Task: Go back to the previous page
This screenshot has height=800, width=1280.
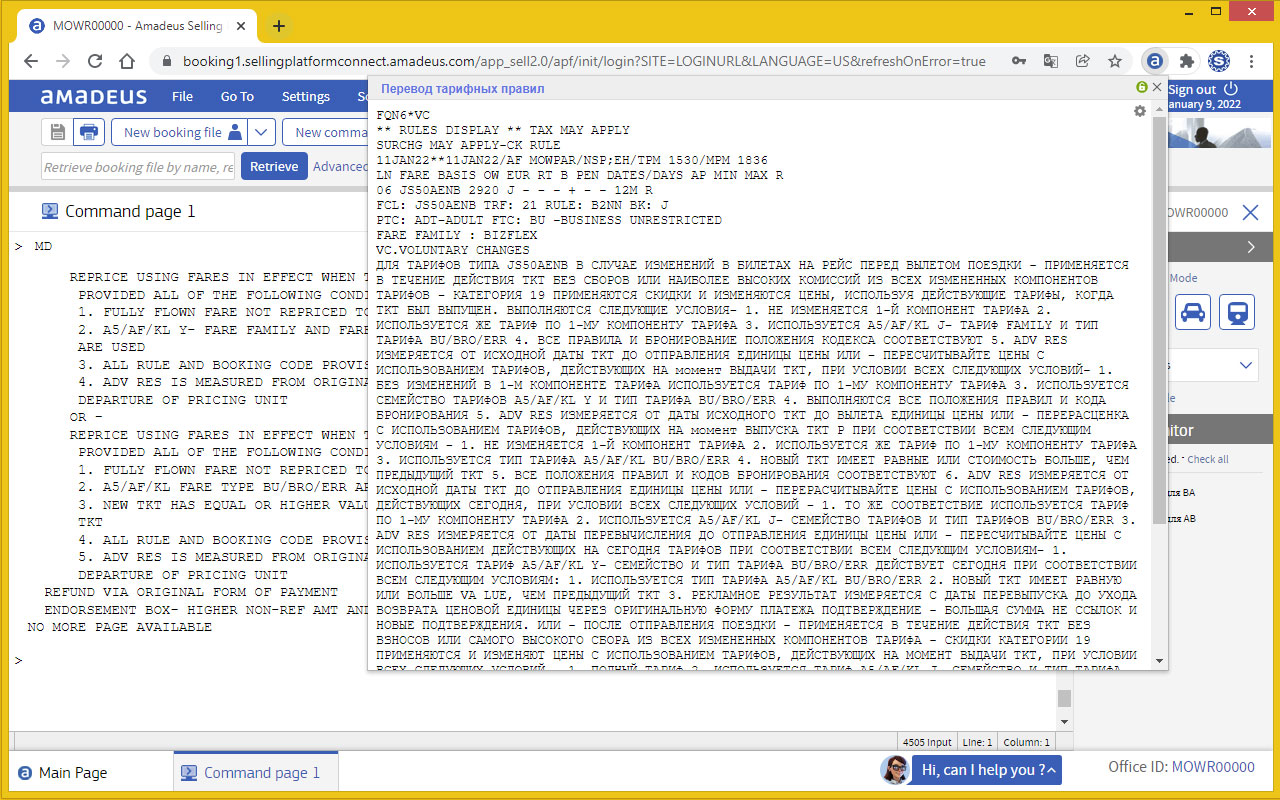Action: point(31,61)
